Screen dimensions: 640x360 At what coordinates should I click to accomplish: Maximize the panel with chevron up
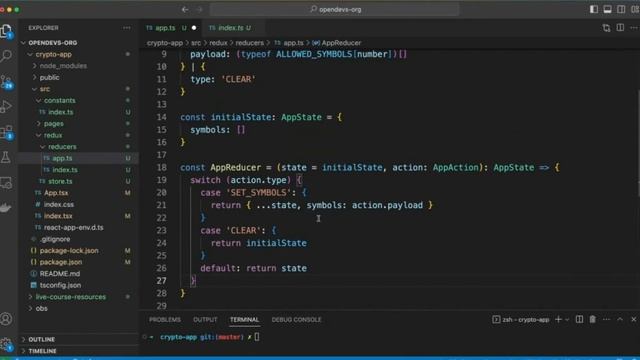620,320
